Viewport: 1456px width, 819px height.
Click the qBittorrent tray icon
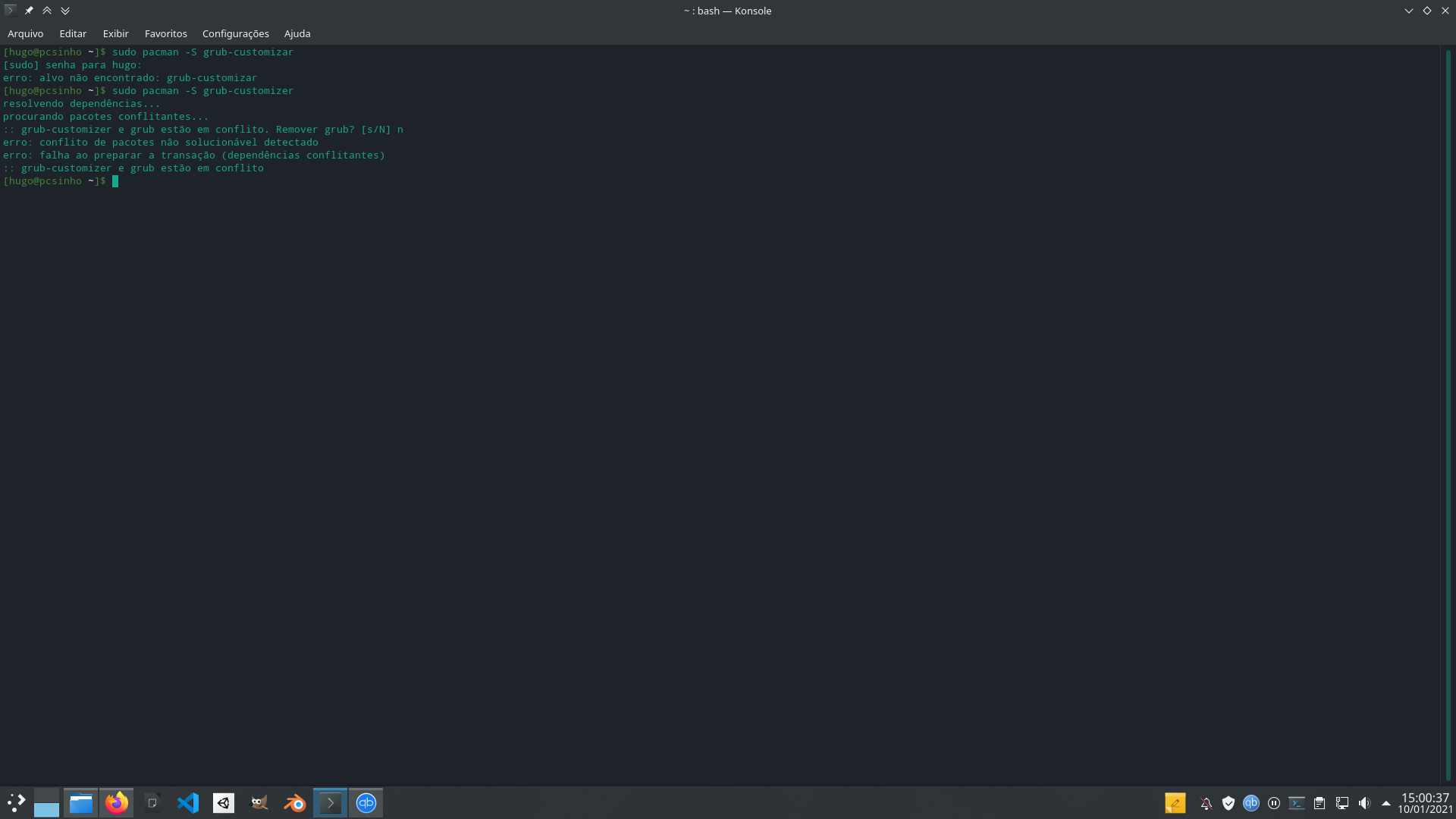1251,803
